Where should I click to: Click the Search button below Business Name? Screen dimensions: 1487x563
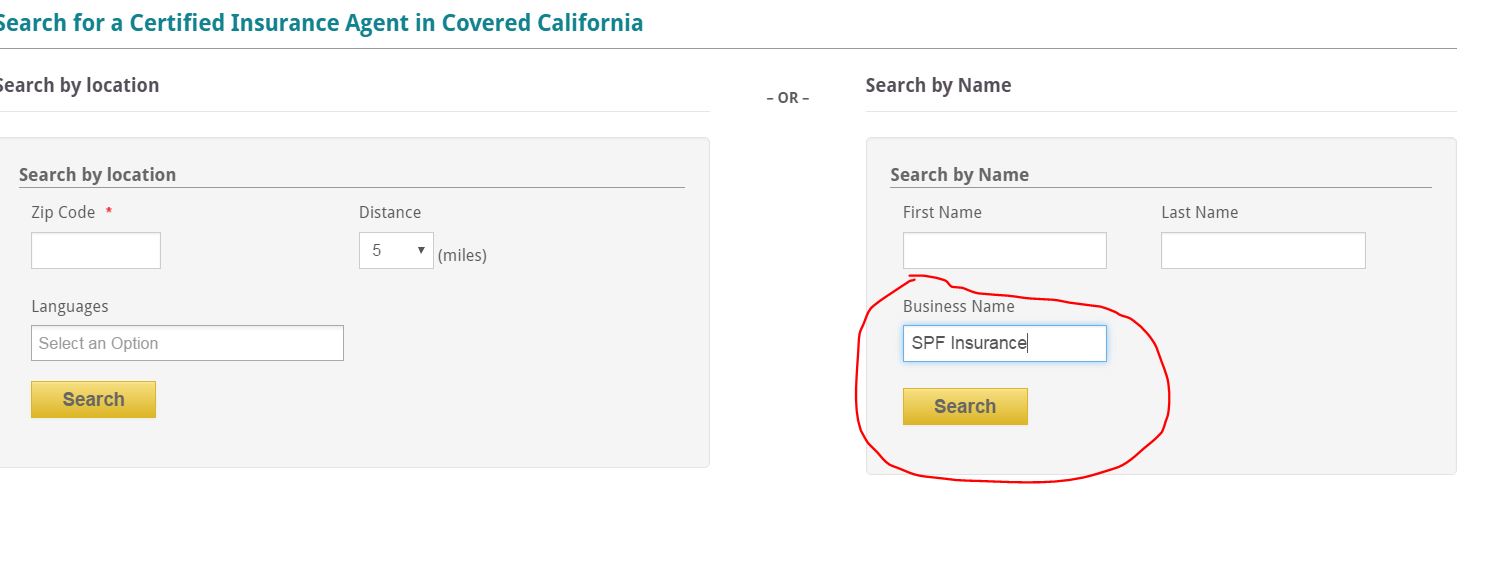965,406
